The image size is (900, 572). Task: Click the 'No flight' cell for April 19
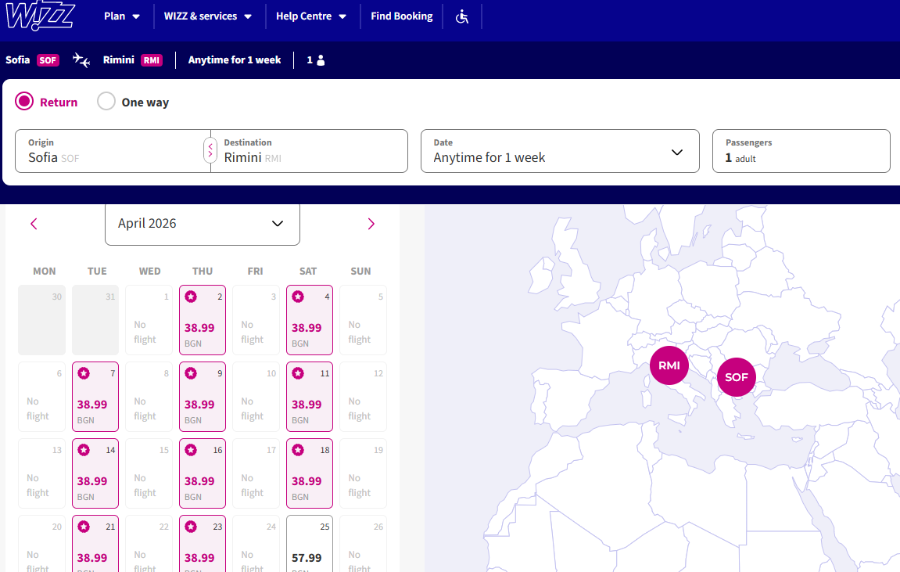tap(363, 473)
